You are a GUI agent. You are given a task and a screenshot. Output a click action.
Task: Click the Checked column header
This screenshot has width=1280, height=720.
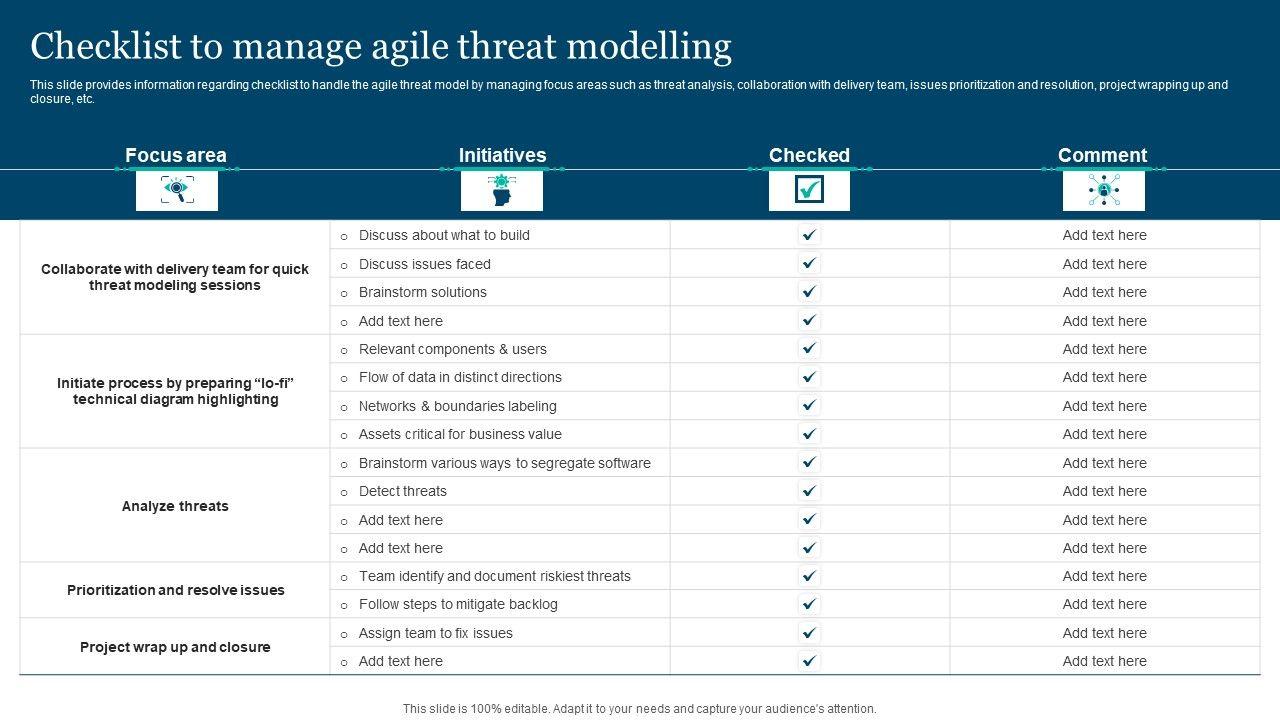point(809,155)
